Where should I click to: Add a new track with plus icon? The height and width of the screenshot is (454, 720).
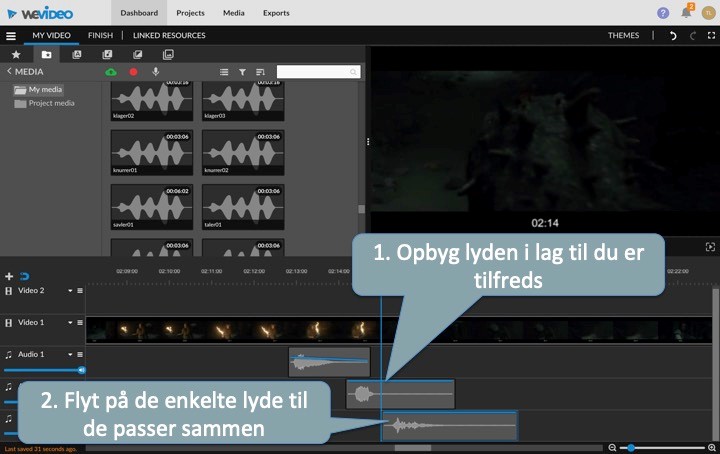click(x=9, y=276)
